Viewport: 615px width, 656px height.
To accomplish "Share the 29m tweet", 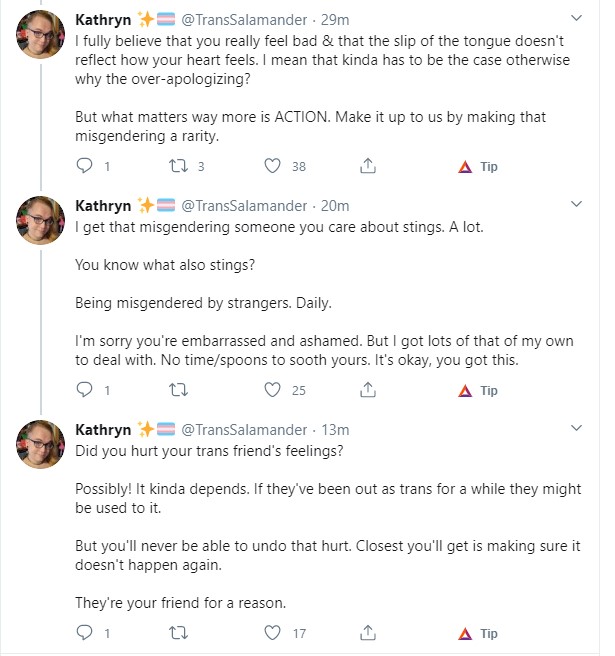I will click(368, 166).
